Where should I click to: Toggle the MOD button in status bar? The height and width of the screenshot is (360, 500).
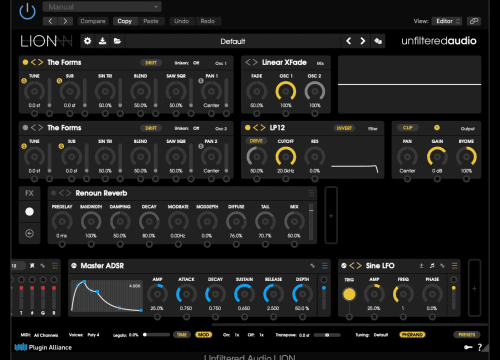pyautogui.click(x=204, y=335)
